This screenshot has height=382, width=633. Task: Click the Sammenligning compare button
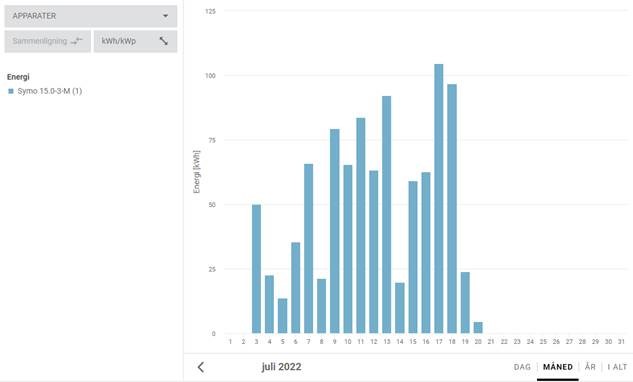click(x=48, y=41)
